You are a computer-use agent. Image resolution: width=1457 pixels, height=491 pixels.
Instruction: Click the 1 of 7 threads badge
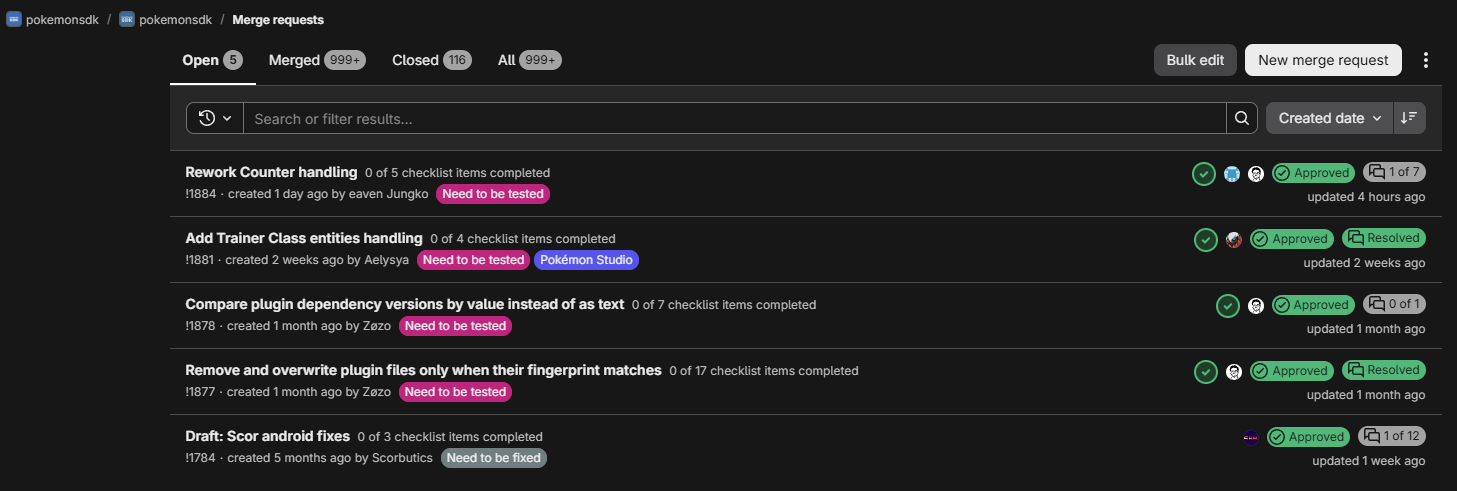tap(1395, 172)
